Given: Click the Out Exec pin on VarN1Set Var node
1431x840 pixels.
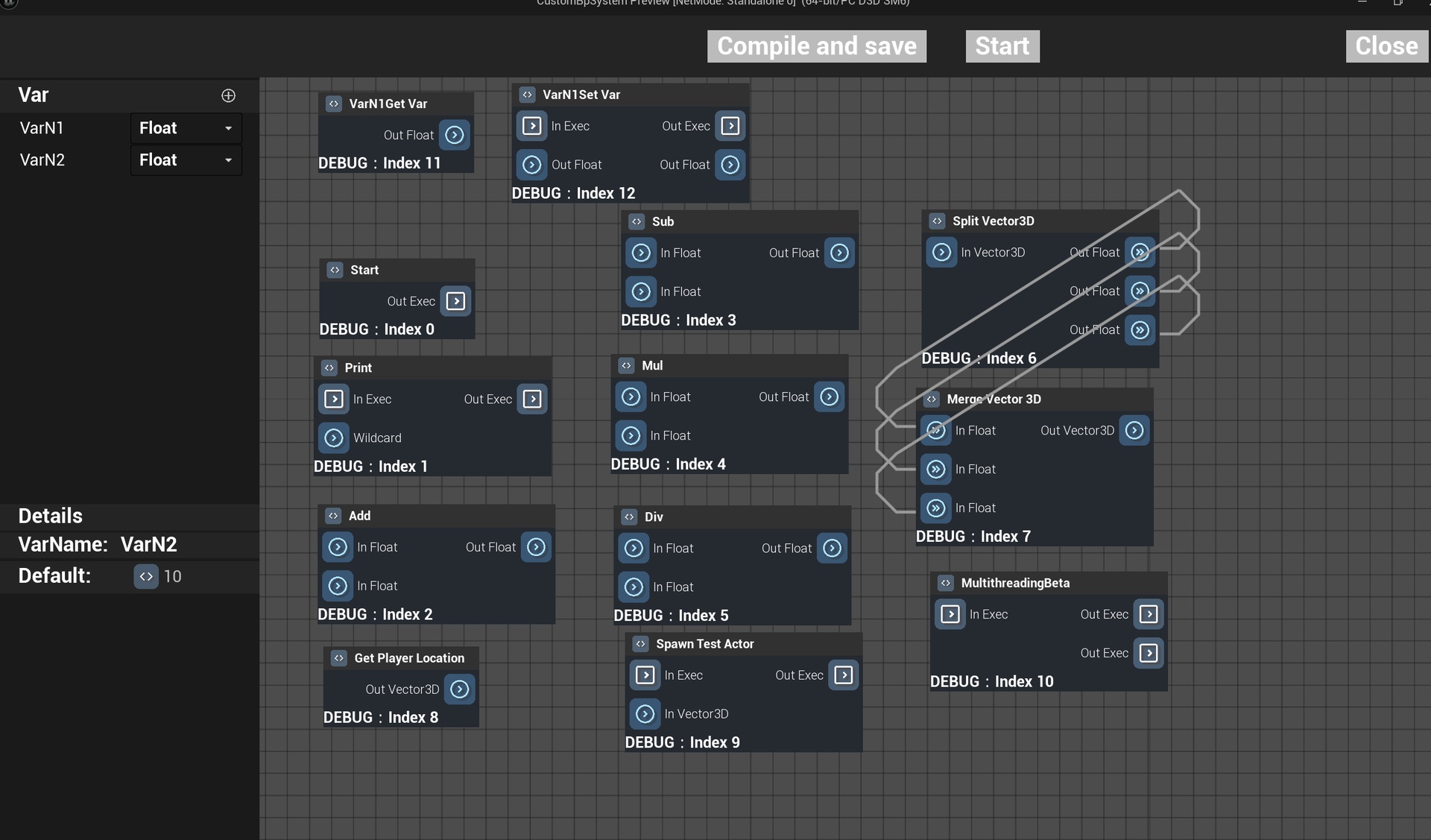Looking at the screenshot, I should tap(730, 126).
